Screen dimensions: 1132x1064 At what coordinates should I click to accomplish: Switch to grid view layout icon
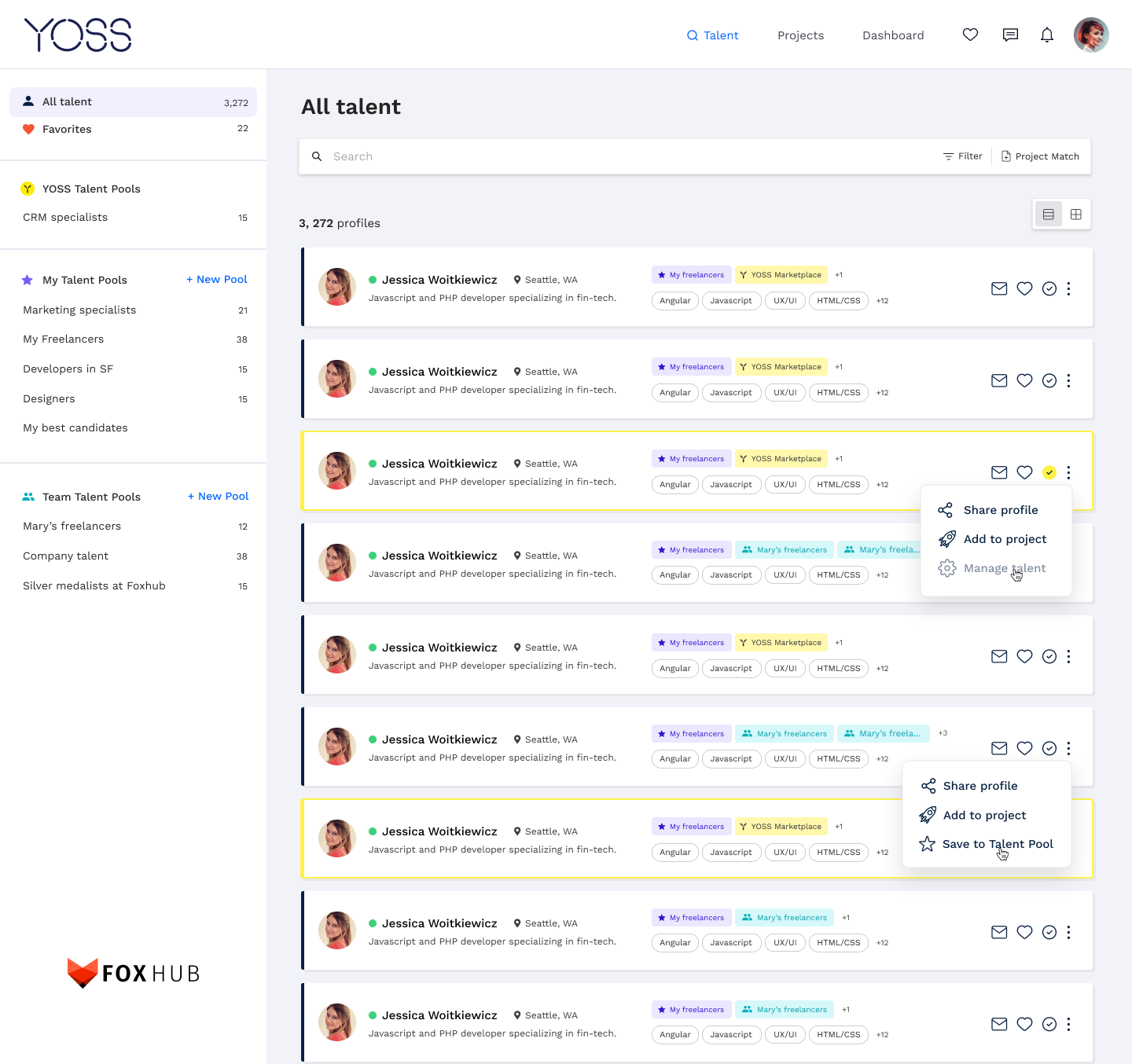click(1076, 214)
